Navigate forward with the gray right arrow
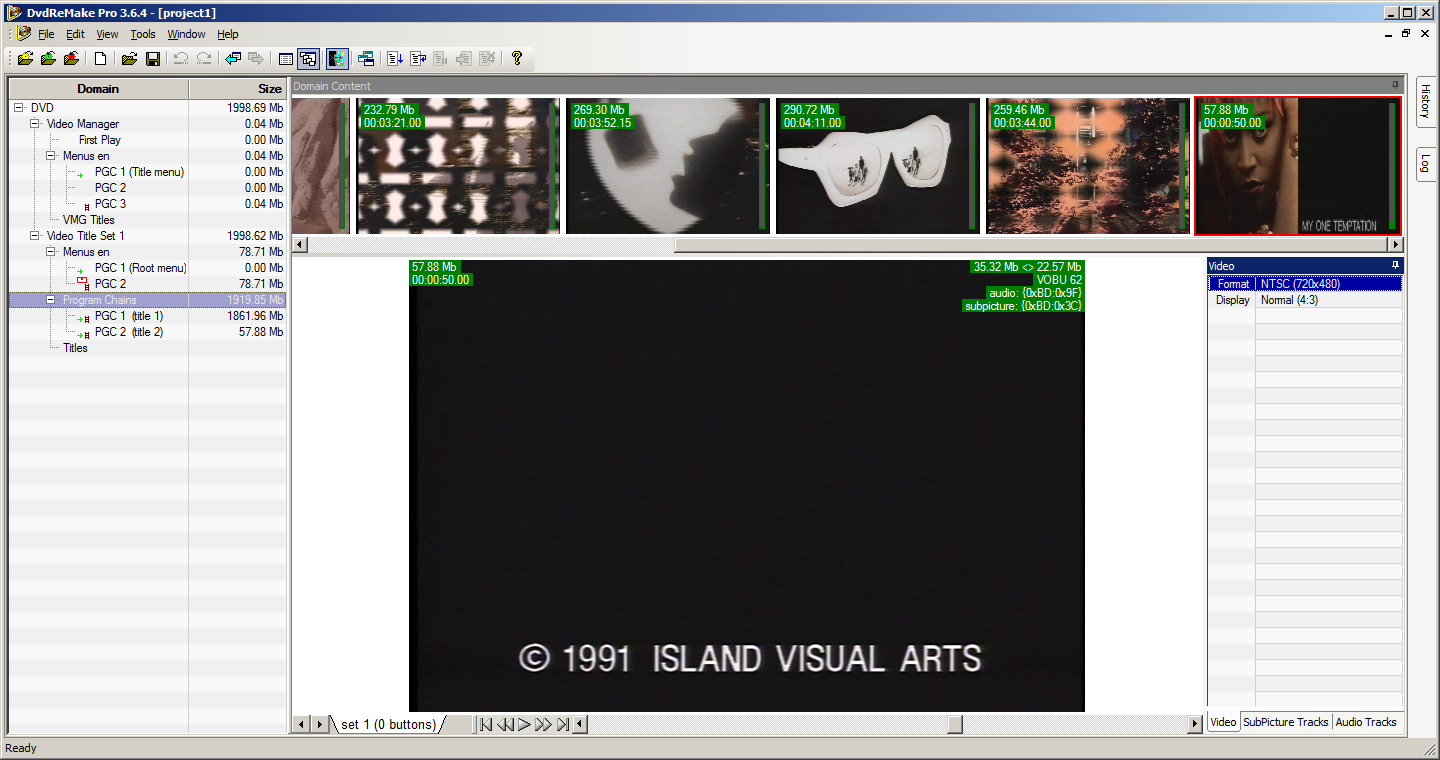Image resolution: width=1440 pixels, height=760 pixels. 256,58
